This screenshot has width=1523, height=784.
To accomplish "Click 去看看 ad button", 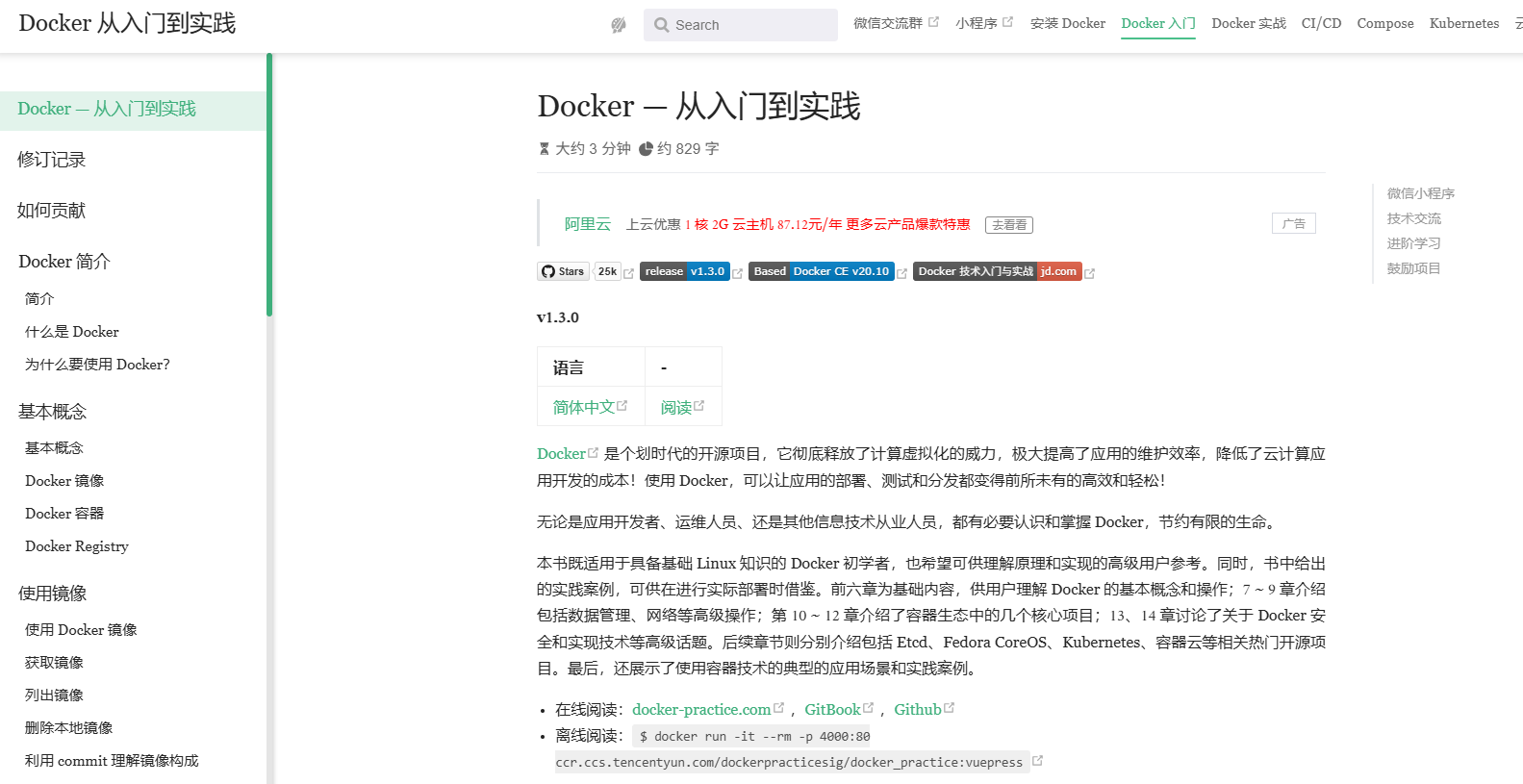I will click(x=1009, y=225).
